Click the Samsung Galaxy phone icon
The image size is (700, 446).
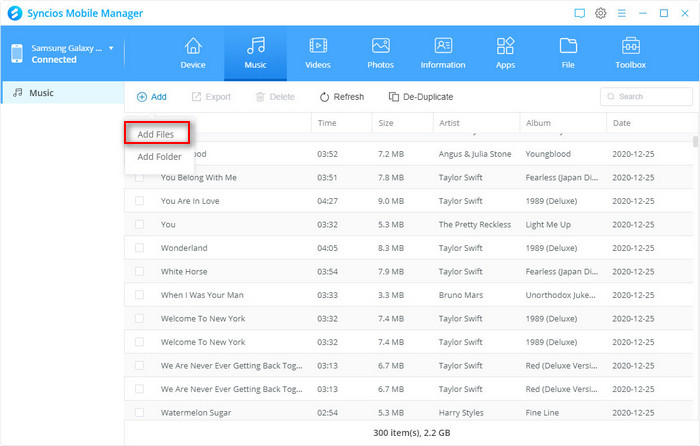click(17, 53)
